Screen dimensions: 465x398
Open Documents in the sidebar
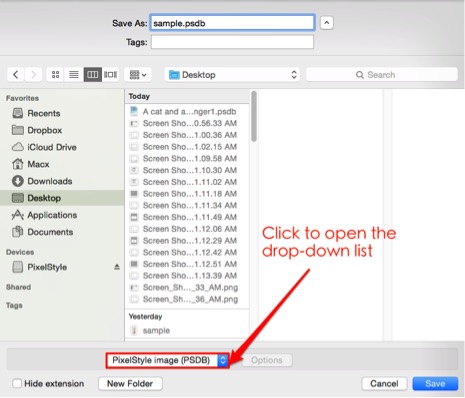point(62,232)
